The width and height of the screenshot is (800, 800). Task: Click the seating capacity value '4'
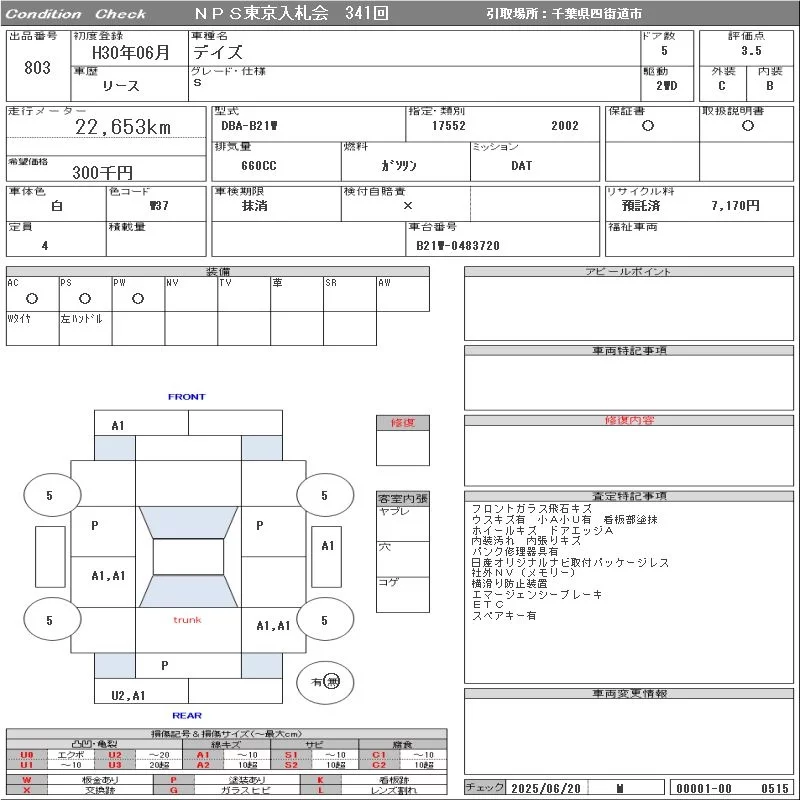click(x=45, y=246)
